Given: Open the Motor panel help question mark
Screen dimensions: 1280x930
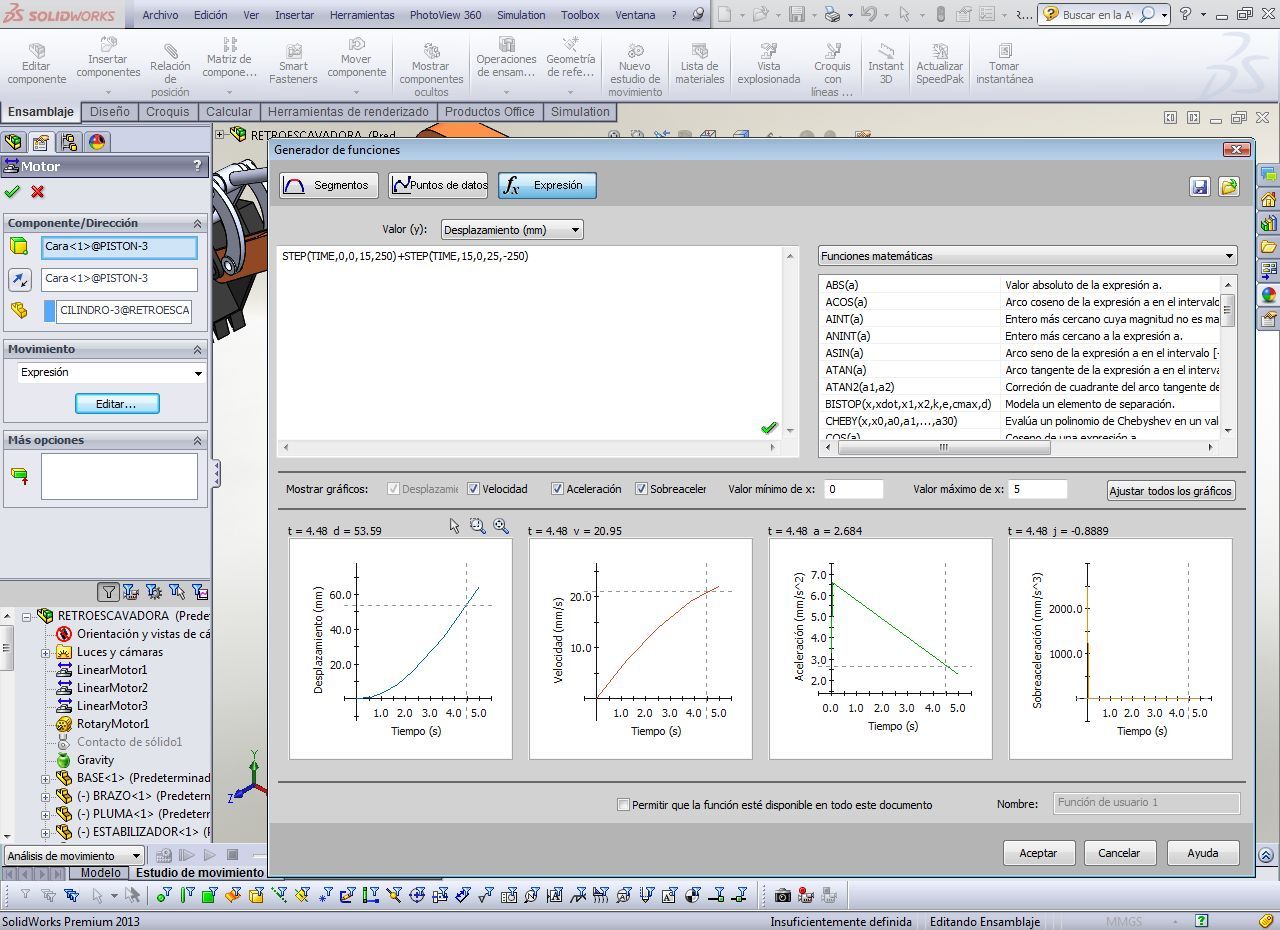Looking at the screenshot, I should [197, 166].
